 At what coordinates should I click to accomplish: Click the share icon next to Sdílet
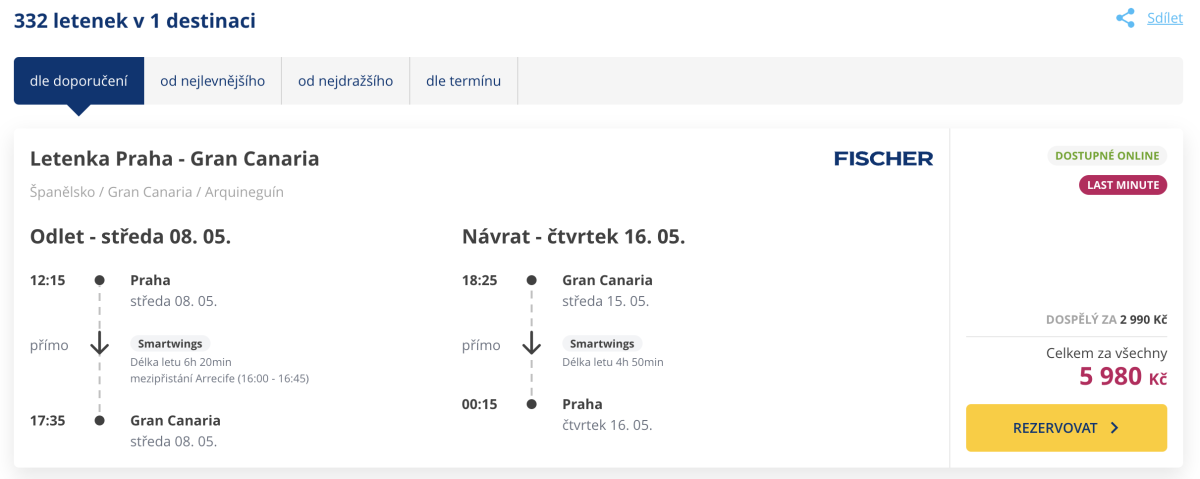point(1125,18)
